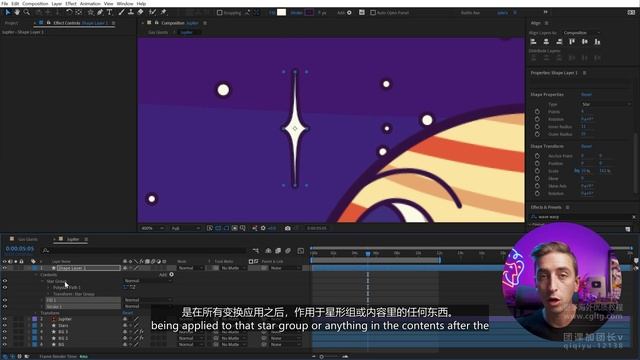Open Shape Layer 1 blend Mode dropdown

190,268
